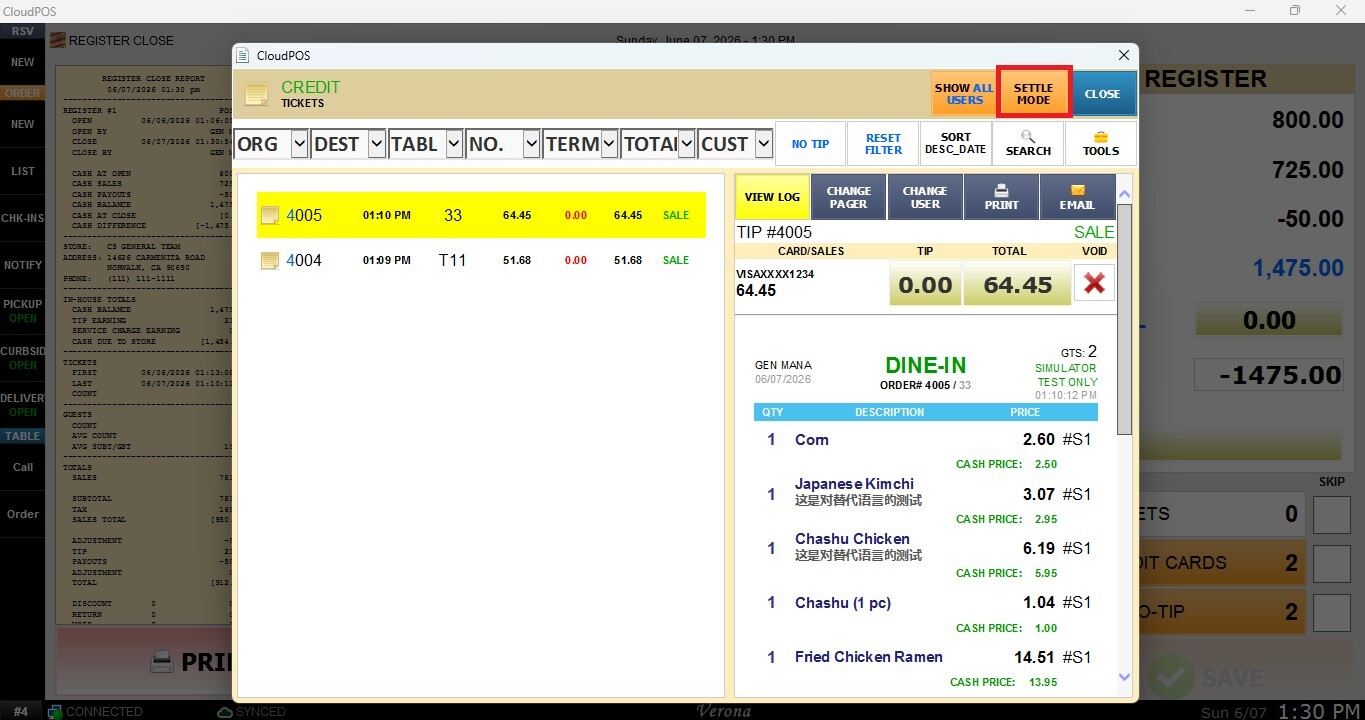
Task: Click the CloudPOS dialog document icon
Action: [x=243, y=56]
